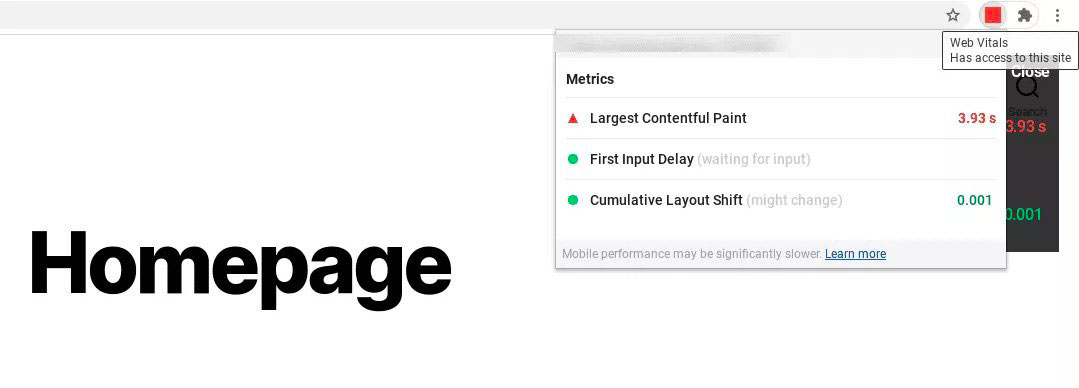Bookmark this page with the star icon
This screenshot has width=1079, height=388.
952,15
